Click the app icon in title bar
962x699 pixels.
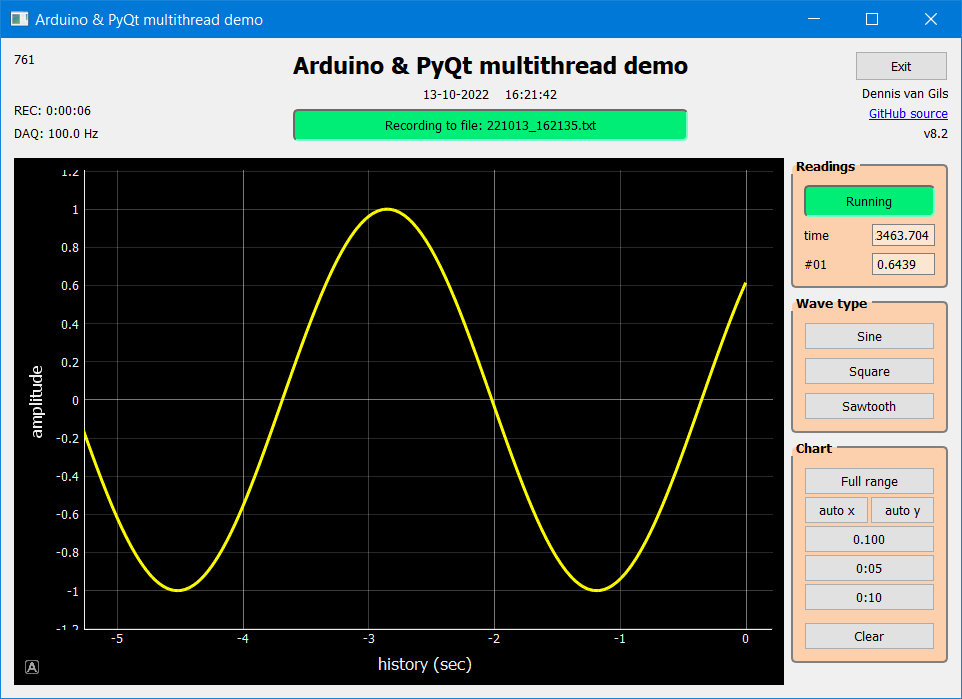[20, 19]
